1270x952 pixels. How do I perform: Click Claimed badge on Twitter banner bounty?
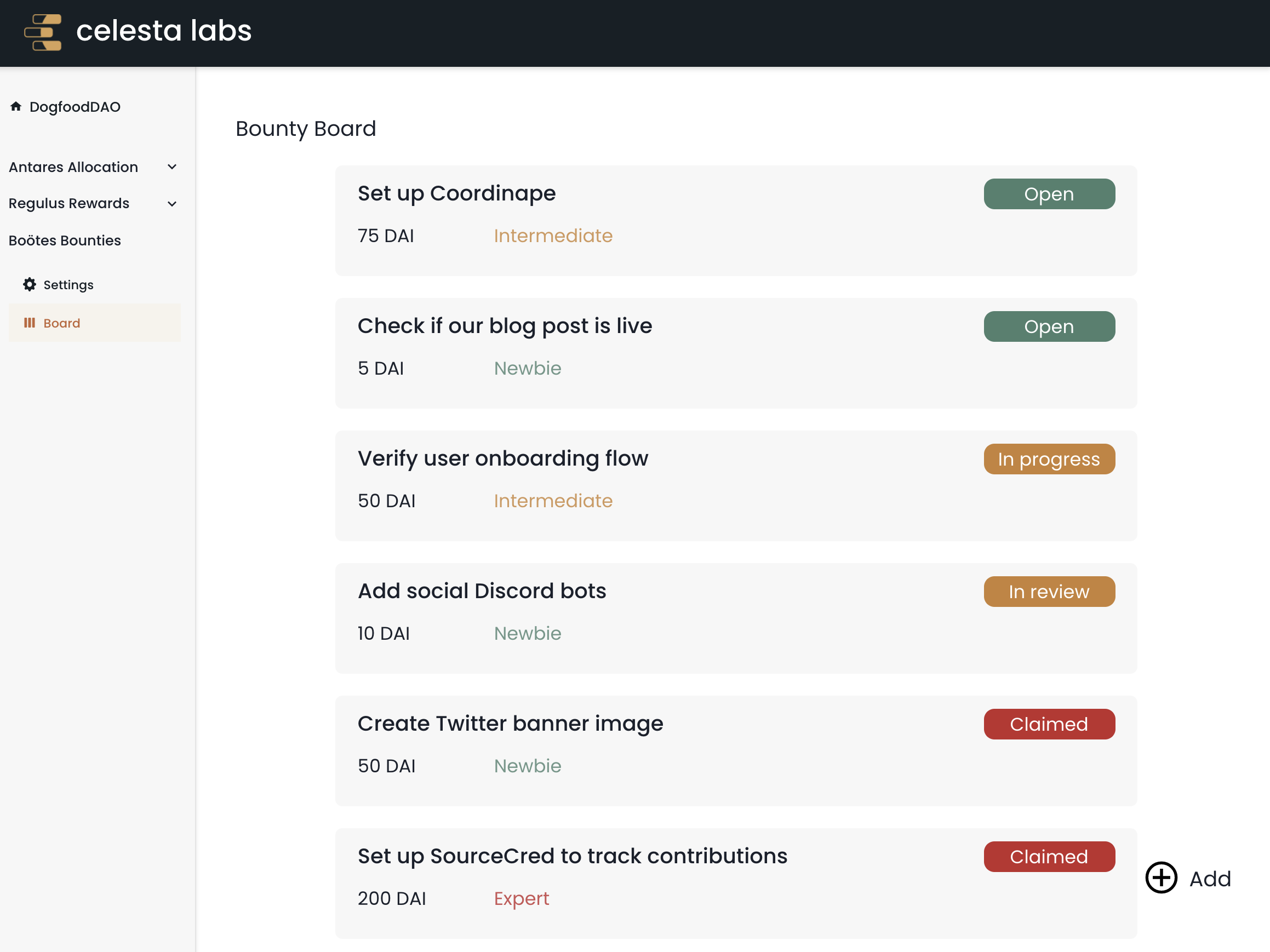[x=1049, y=724]
